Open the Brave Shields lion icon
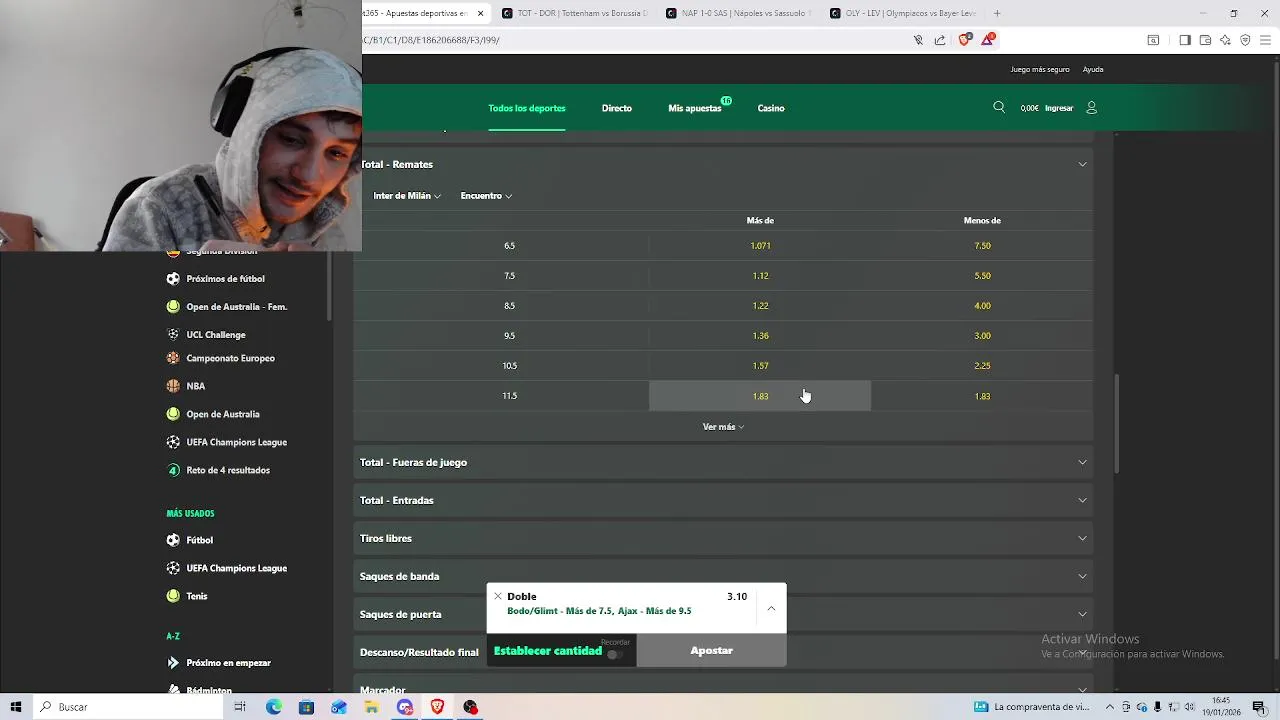 [964, 40]
